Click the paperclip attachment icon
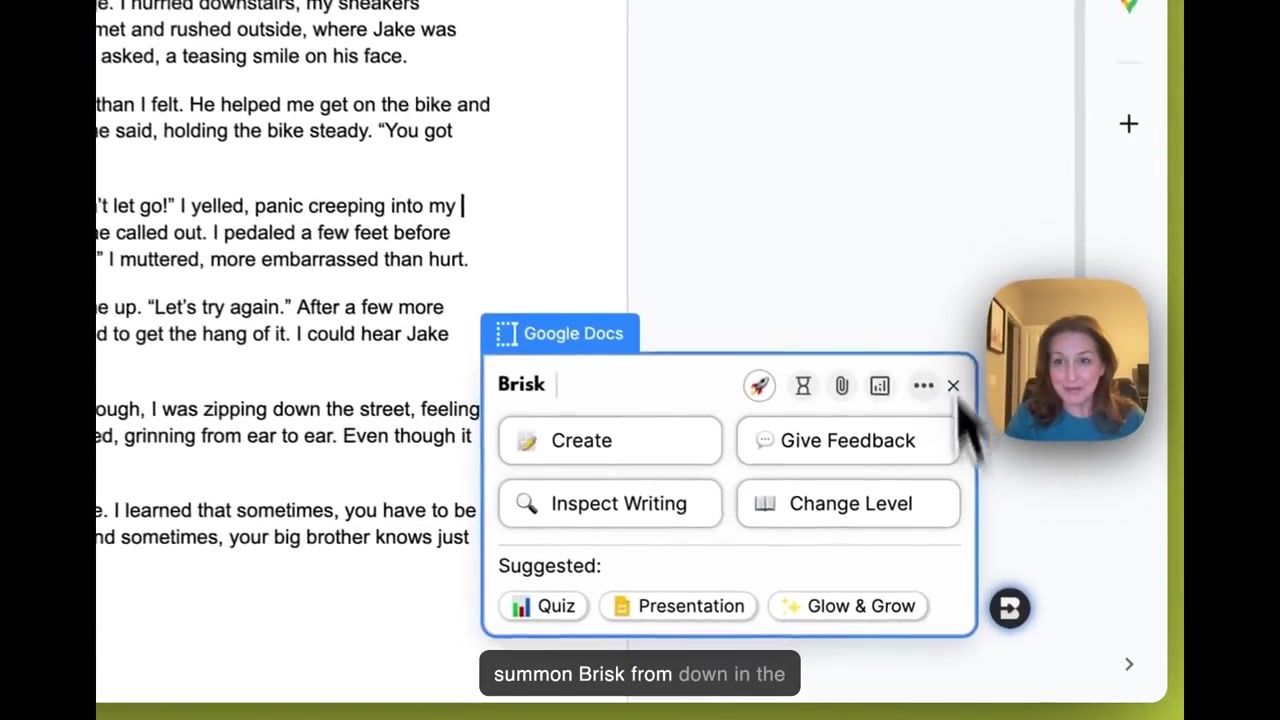The image size is (1280, 720). [842, 385]
